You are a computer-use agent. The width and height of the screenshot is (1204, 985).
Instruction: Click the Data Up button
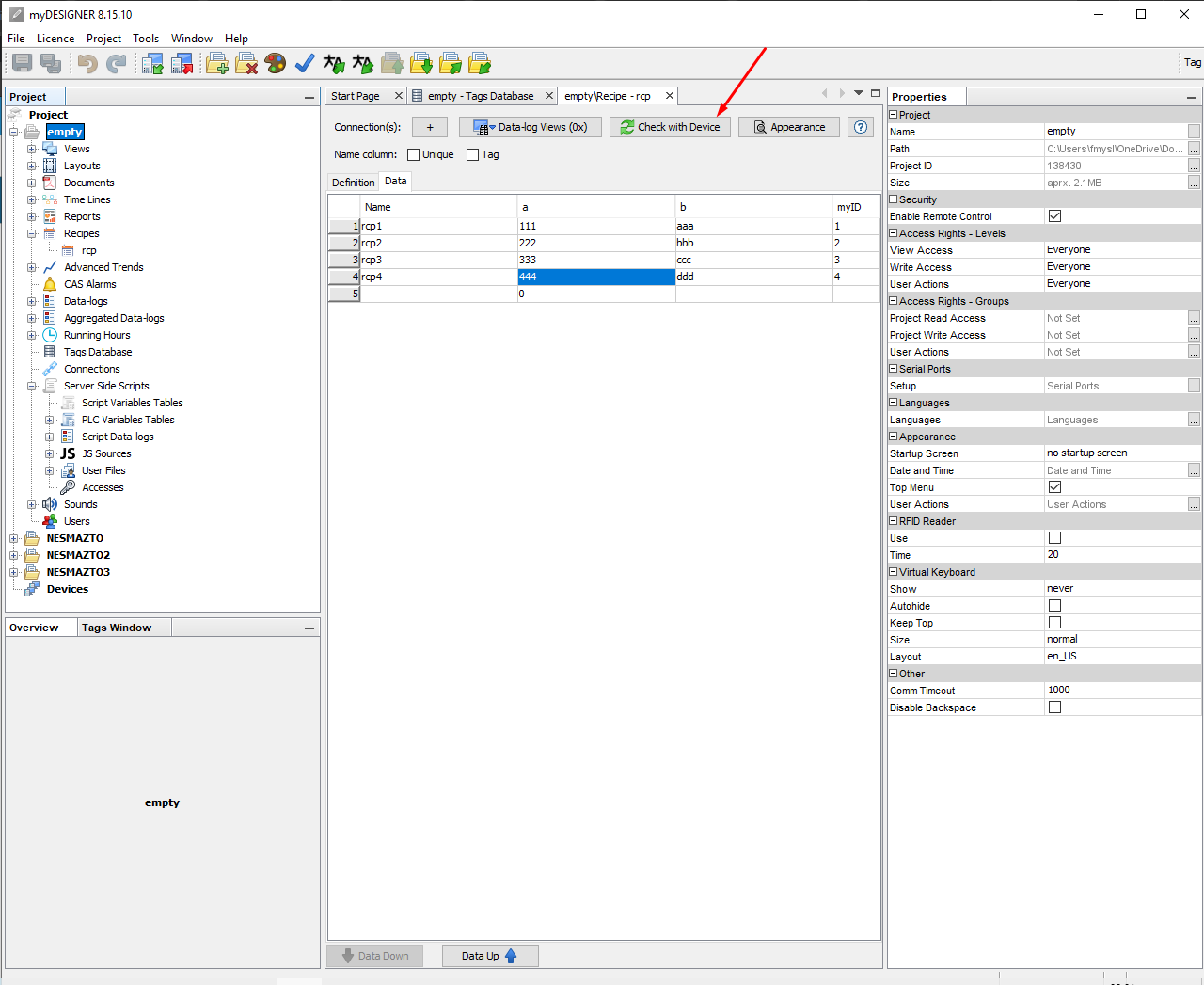point(490,956)
